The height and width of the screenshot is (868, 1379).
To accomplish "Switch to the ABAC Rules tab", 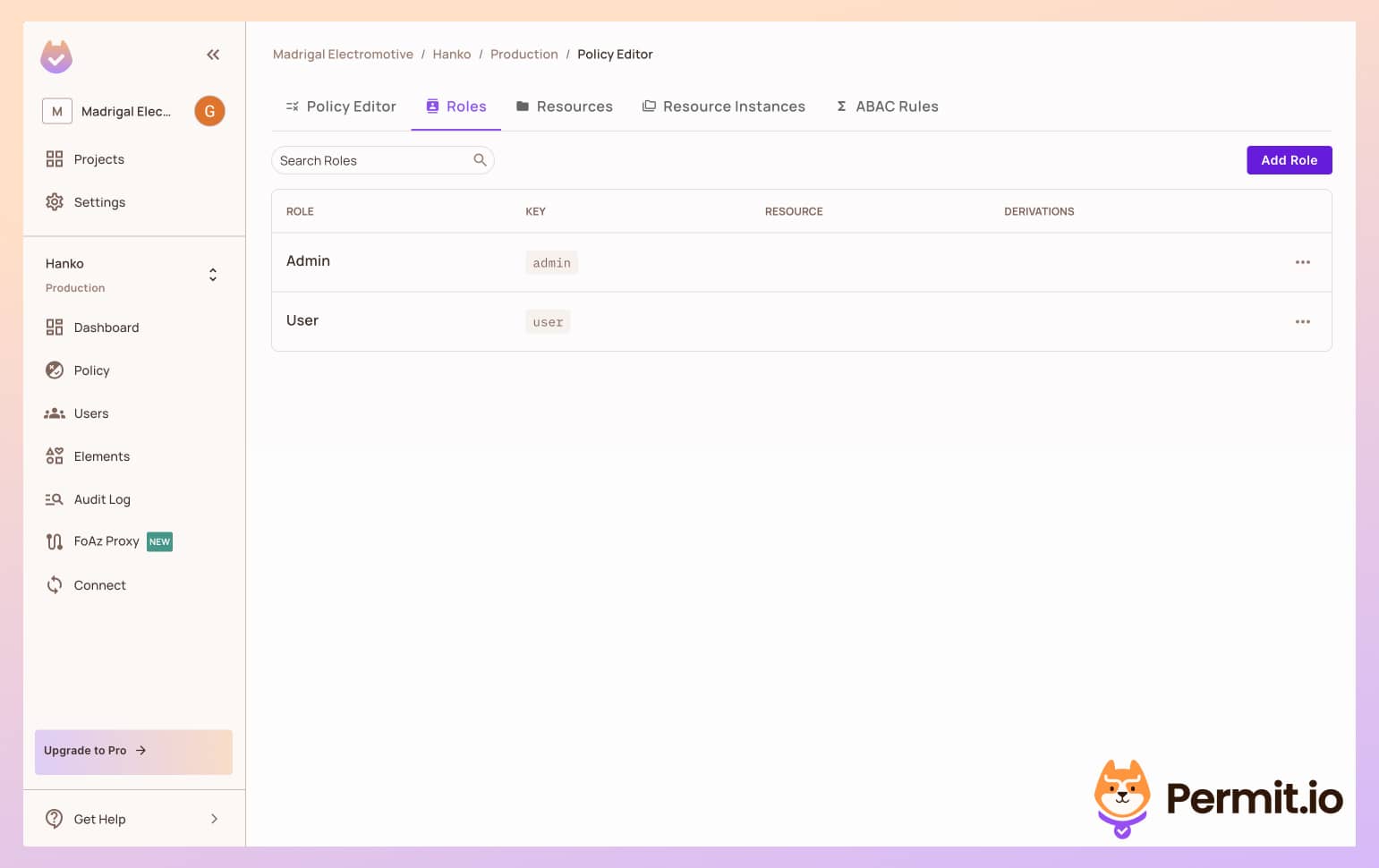I will point(887,106).
